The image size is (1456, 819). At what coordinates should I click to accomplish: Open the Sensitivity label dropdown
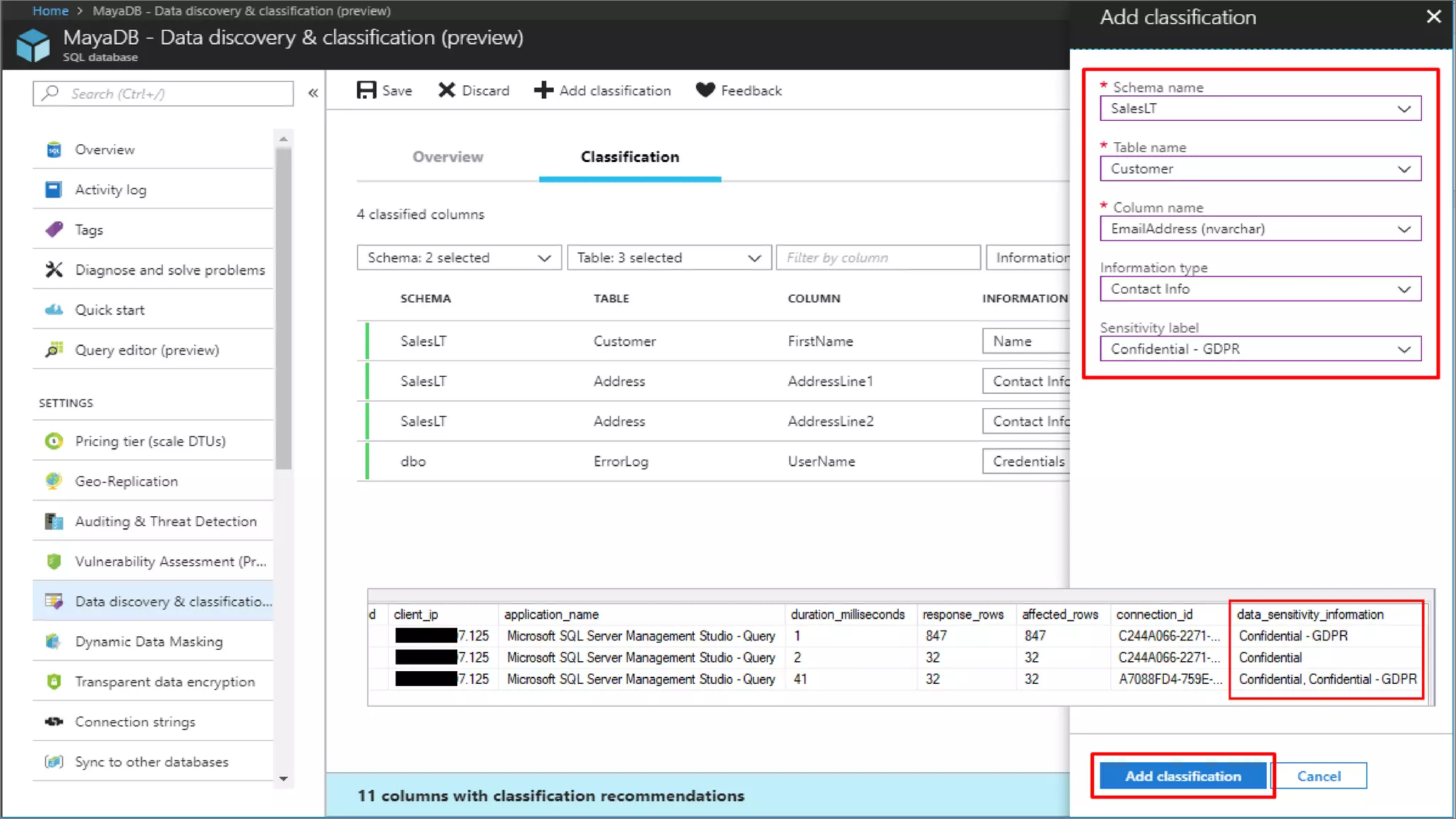[1260, 349]
